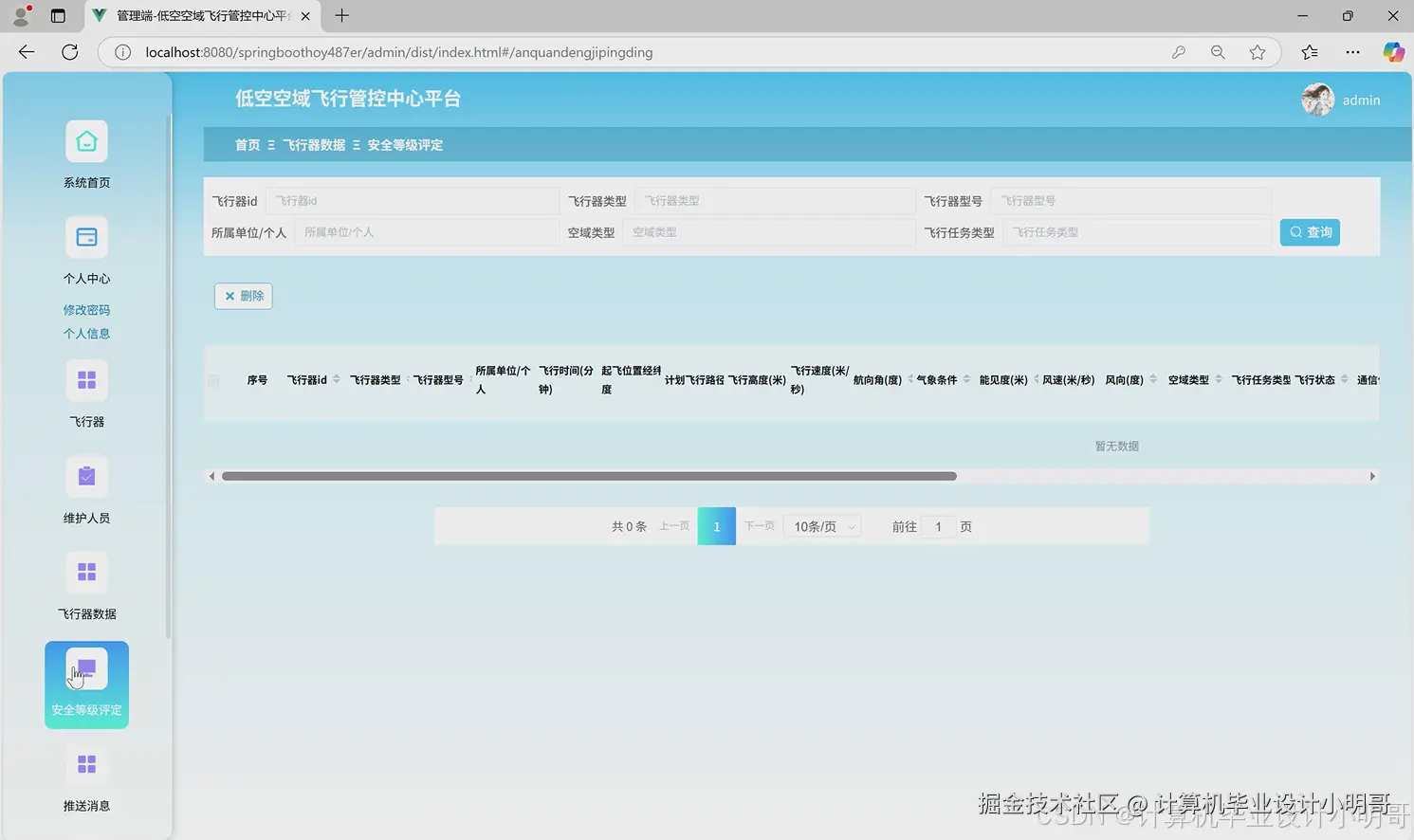The height and width of the screenshot is (840, 1414).
Task: Click the 删除 delete button
Action: point(243,296)
